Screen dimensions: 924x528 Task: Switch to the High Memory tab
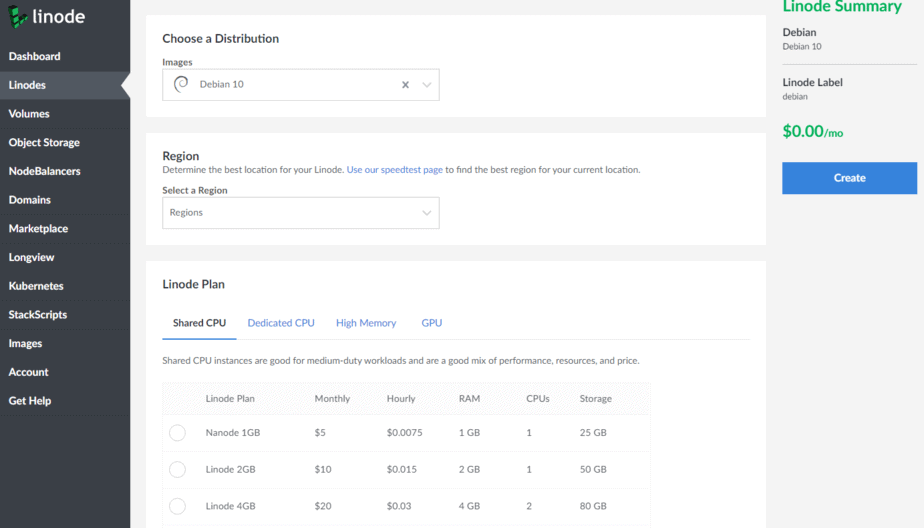pos(366,323)
